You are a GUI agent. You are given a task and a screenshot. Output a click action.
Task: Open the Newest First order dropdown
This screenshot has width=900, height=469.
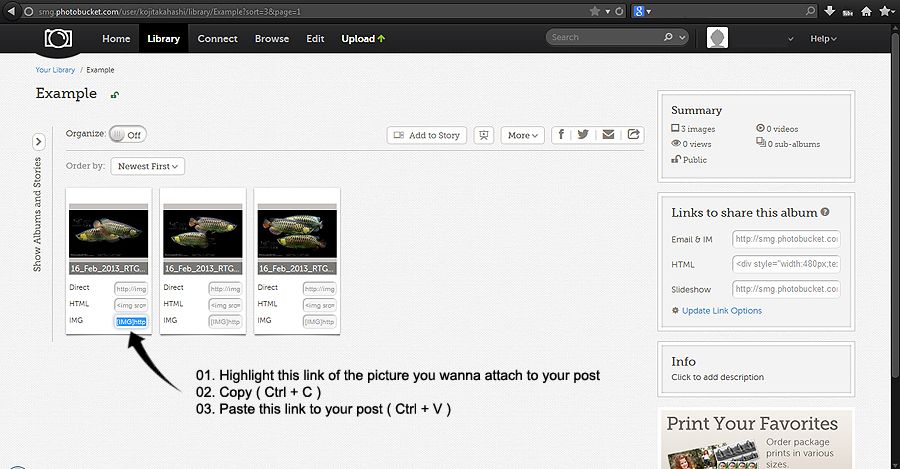(x=148, y=166)
